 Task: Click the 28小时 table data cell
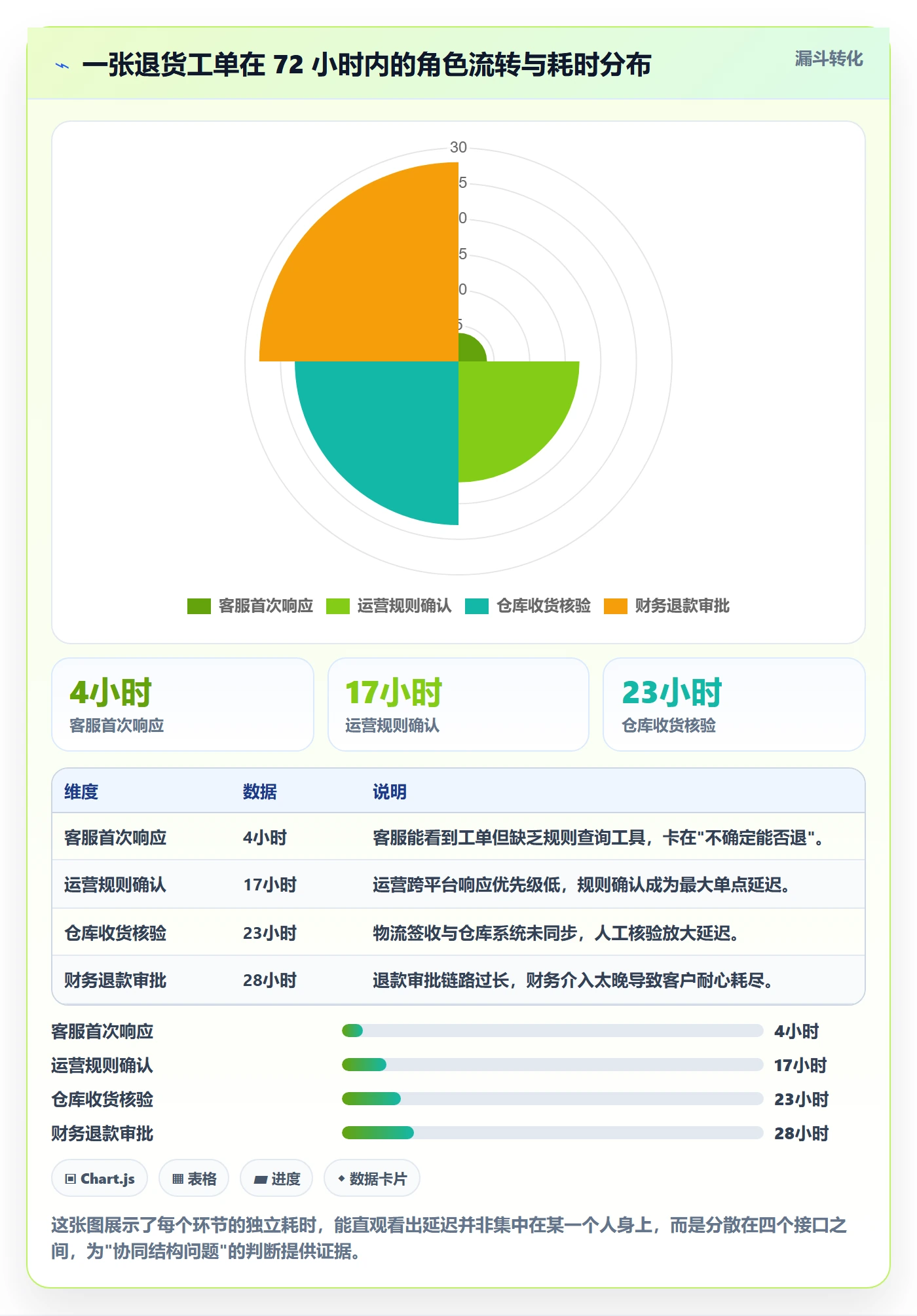[270, 980]
